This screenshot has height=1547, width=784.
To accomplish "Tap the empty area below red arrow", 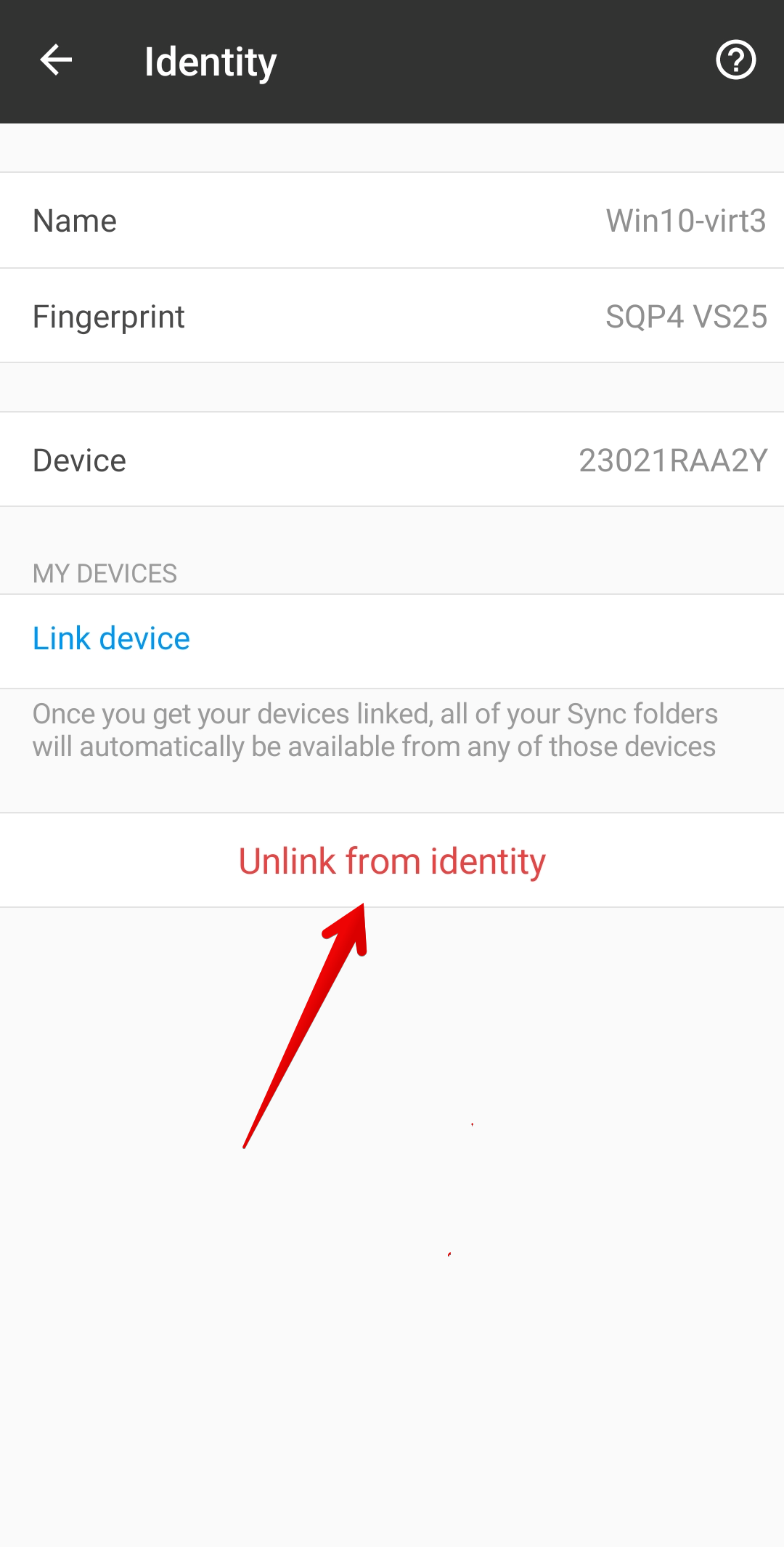I will 392,1344.
